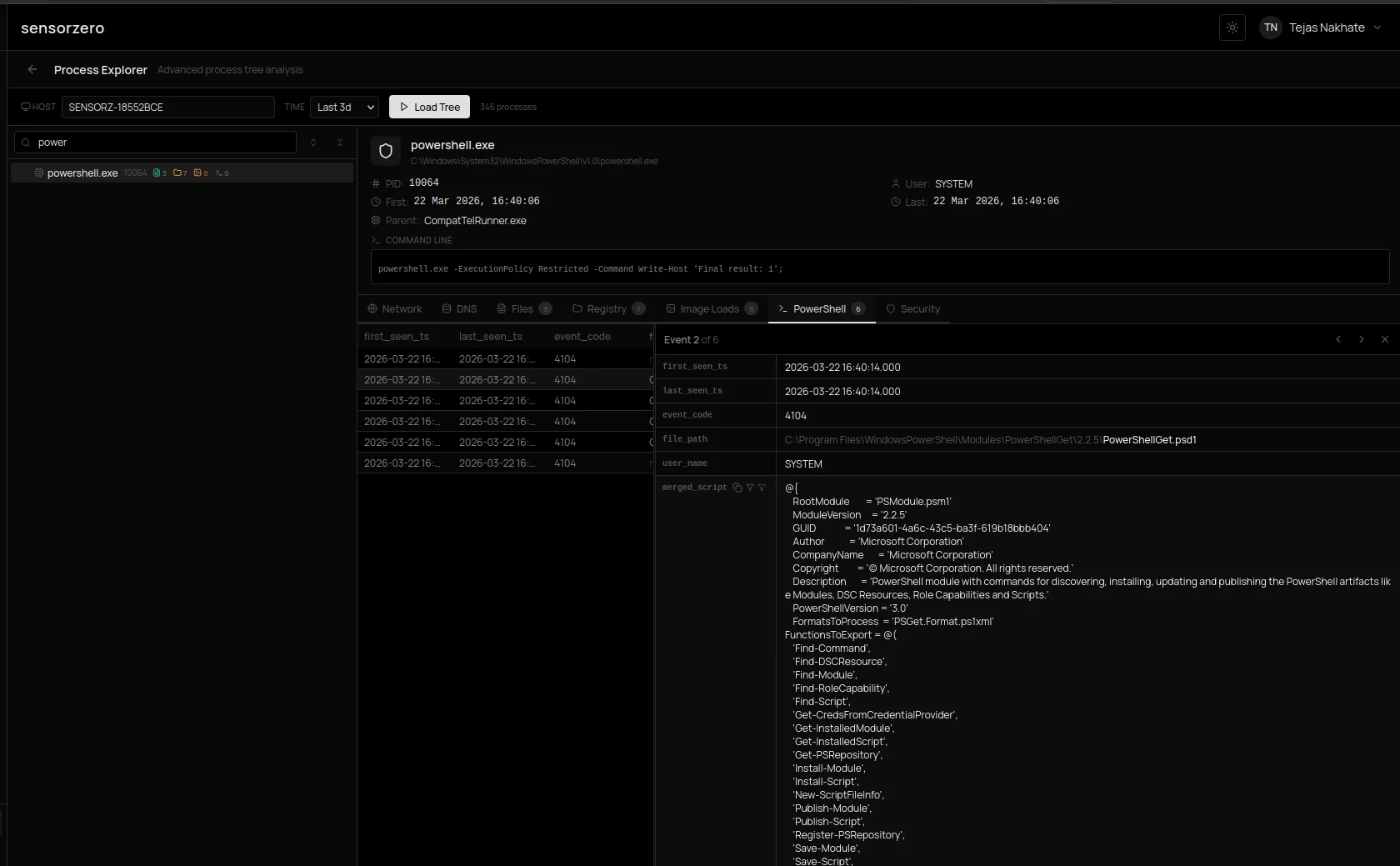Image resolution: width=1400 pixels, height=866 pixels.
Task: Select the PowerShell tab
Action: tap(822, 308)
